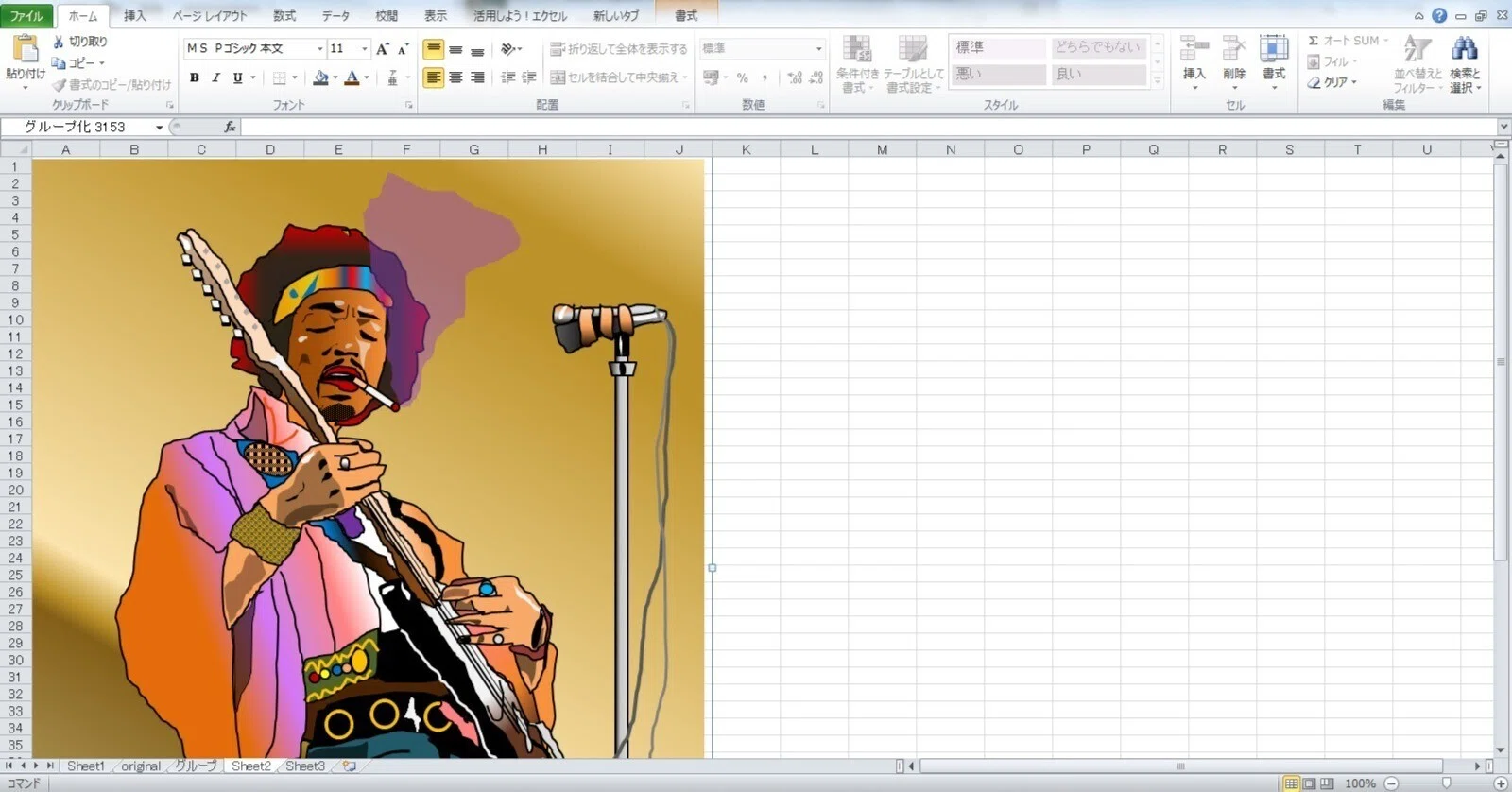
Task: Toggle center horizontal alignment
Action: point(455,77)
